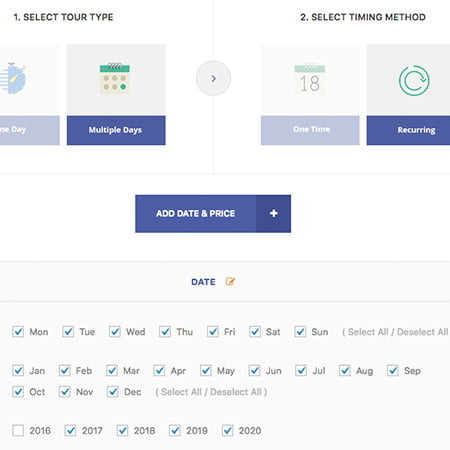This screenshot has width=450, height=450.
Task: Click the orange edit icon beside DATE
Action: coord(230,282)
